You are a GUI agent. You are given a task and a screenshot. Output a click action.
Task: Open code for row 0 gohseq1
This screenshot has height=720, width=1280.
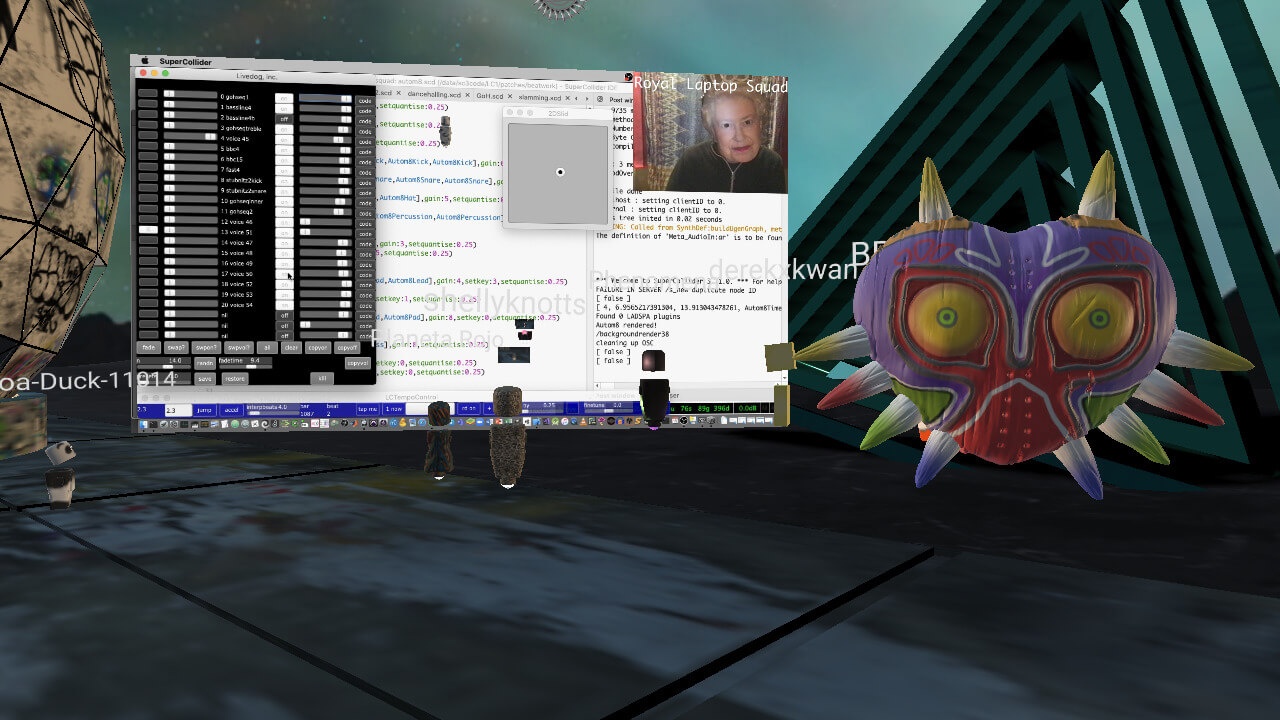(x=365, y=100)
